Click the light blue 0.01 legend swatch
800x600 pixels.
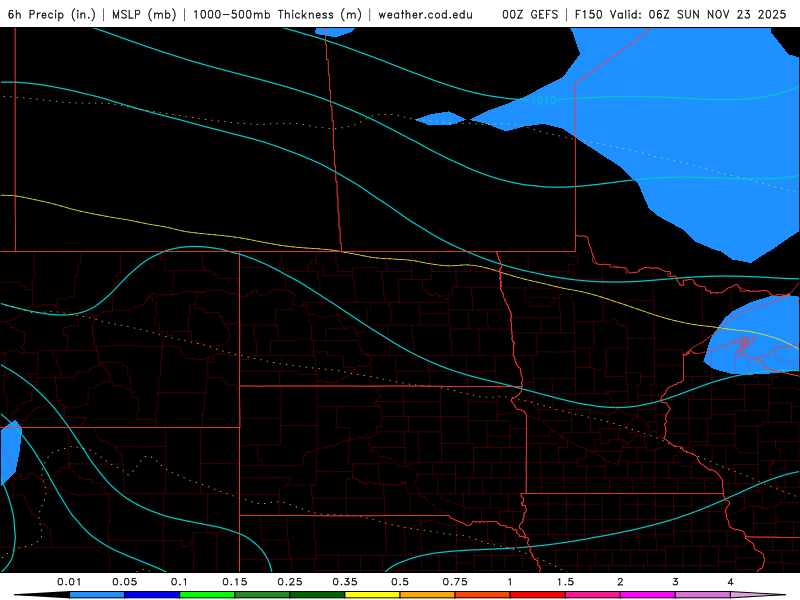(96, 595)
